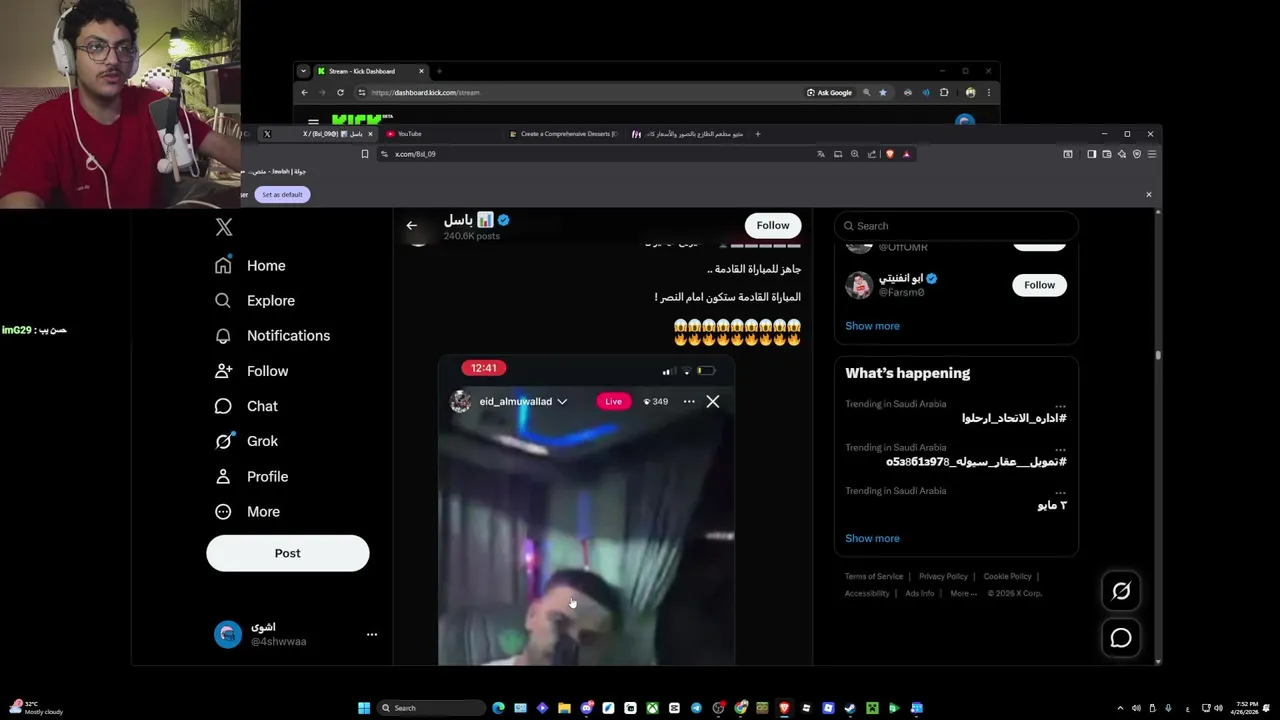1280x720 pixels.
Task: Open new tab in Brave window
Action: (x=758, y=134)
